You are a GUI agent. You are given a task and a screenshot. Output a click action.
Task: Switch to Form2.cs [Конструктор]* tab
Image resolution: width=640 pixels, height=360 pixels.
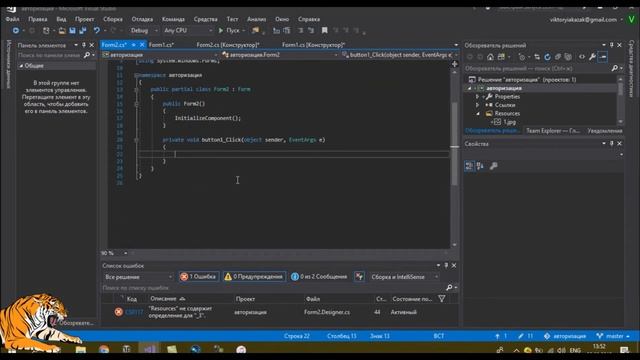pyautogui.click(x=228, y=45)
